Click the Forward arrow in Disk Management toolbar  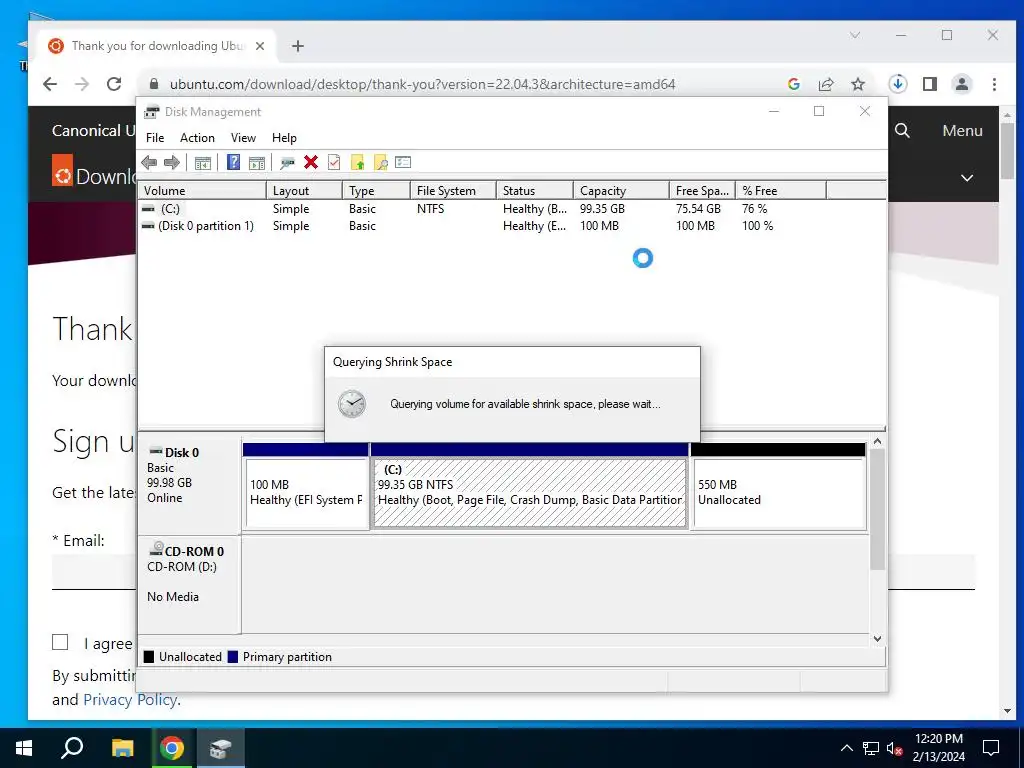[172, 163]
